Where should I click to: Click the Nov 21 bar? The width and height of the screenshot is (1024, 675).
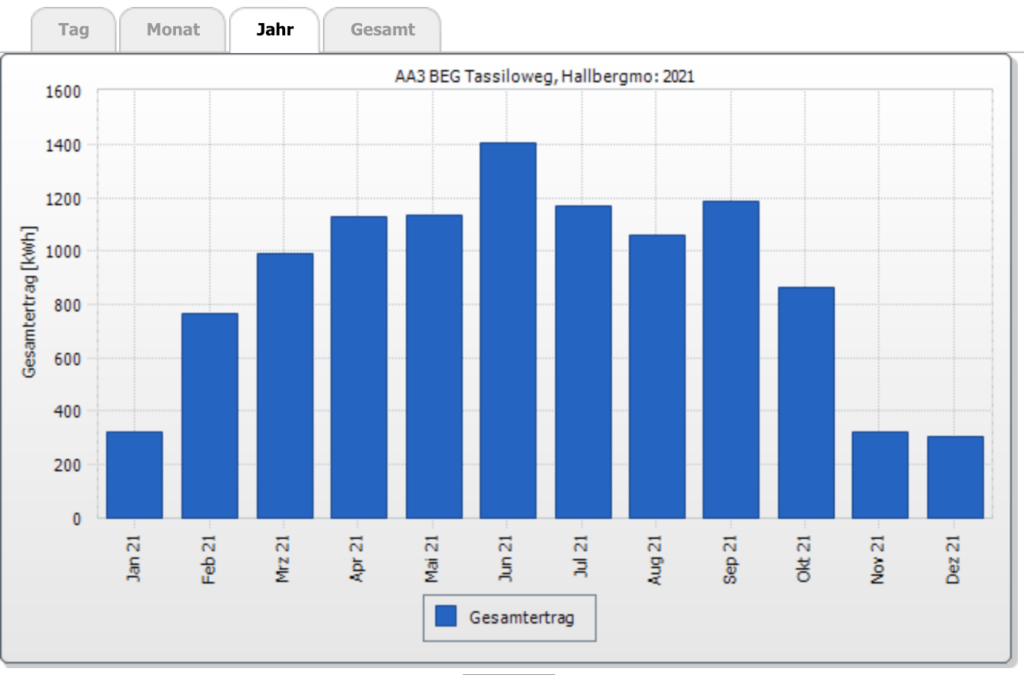[880, 475]
